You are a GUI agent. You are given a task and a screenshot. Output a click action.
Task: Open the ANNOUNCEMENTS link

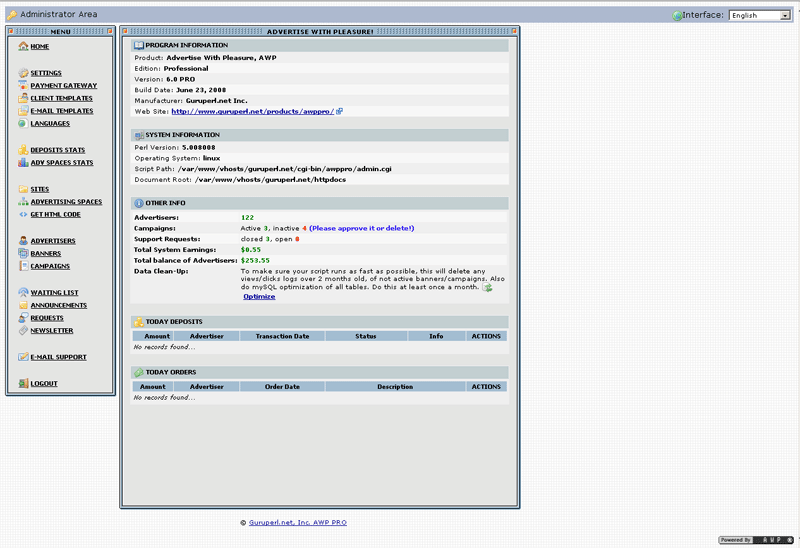(x=59, y=306)
